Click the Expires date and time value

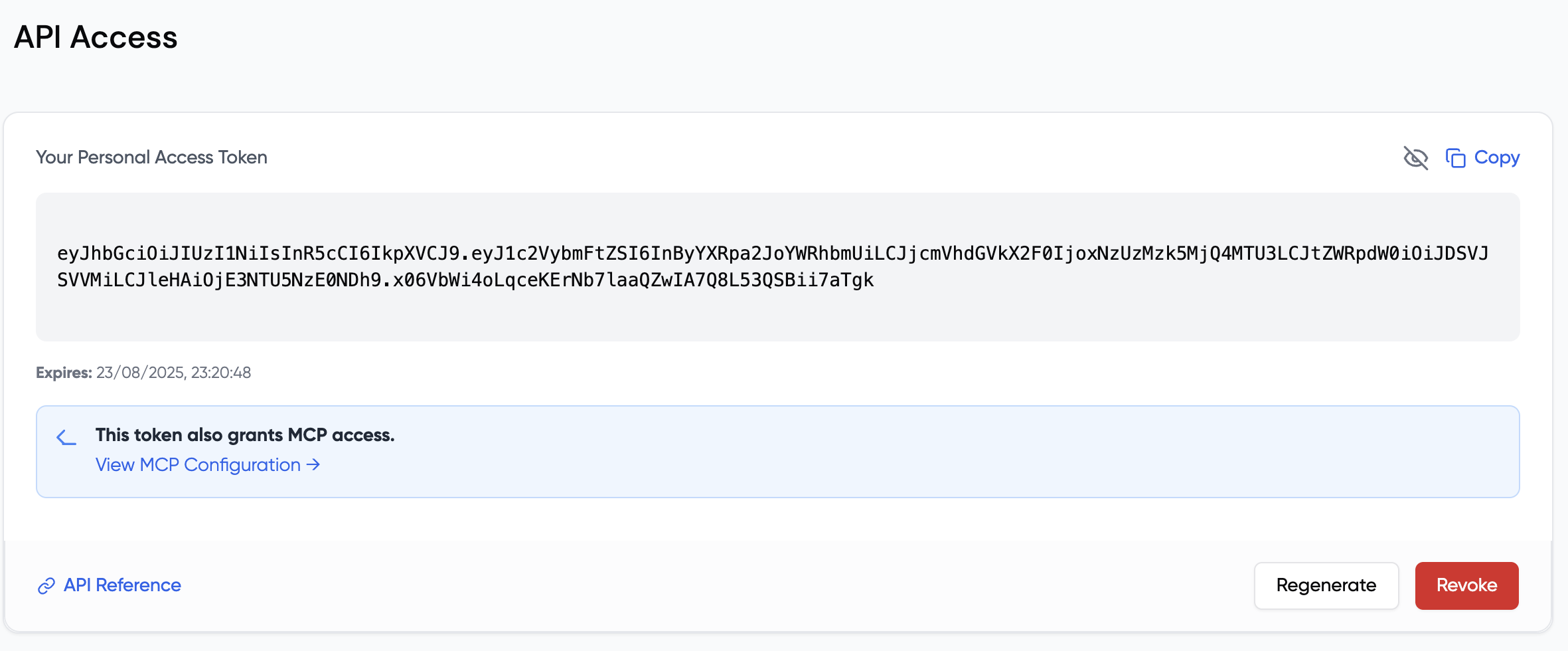(x=174, y=373)
